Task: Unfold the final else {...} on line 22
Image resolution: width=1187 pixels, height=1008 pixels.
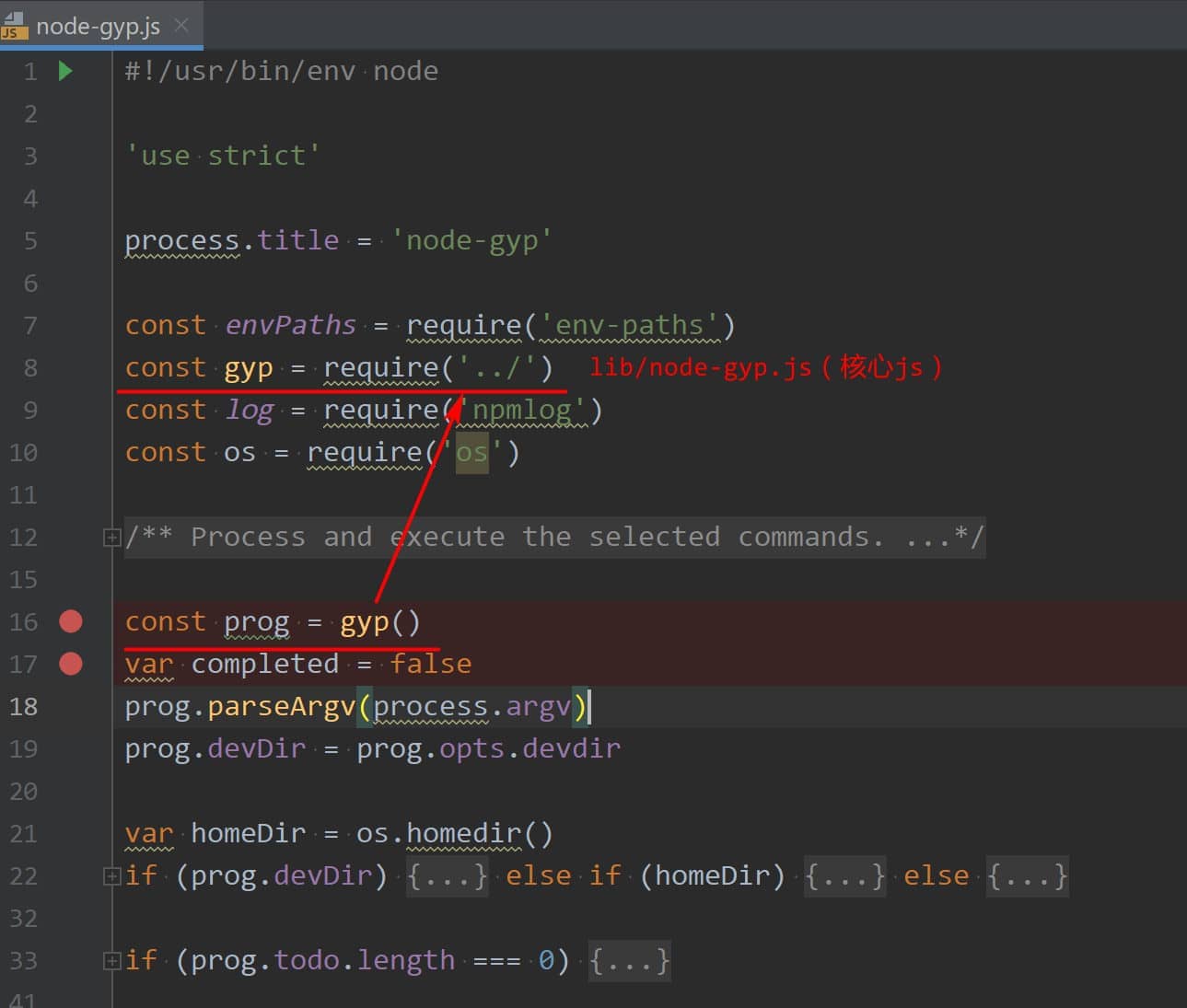Action: click(x=1027, y=875)
